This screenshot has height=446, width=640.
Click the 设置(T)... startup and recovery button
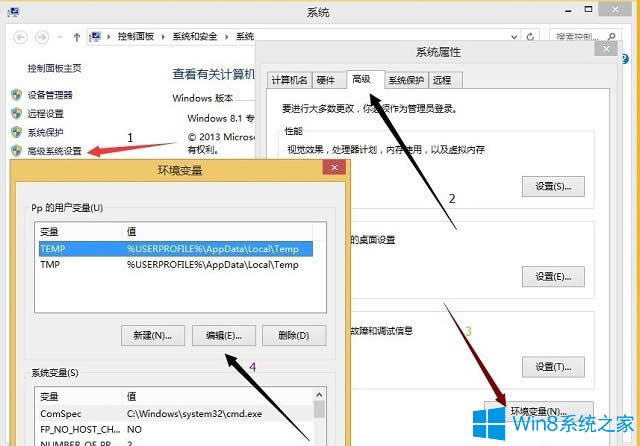point(553,367)
